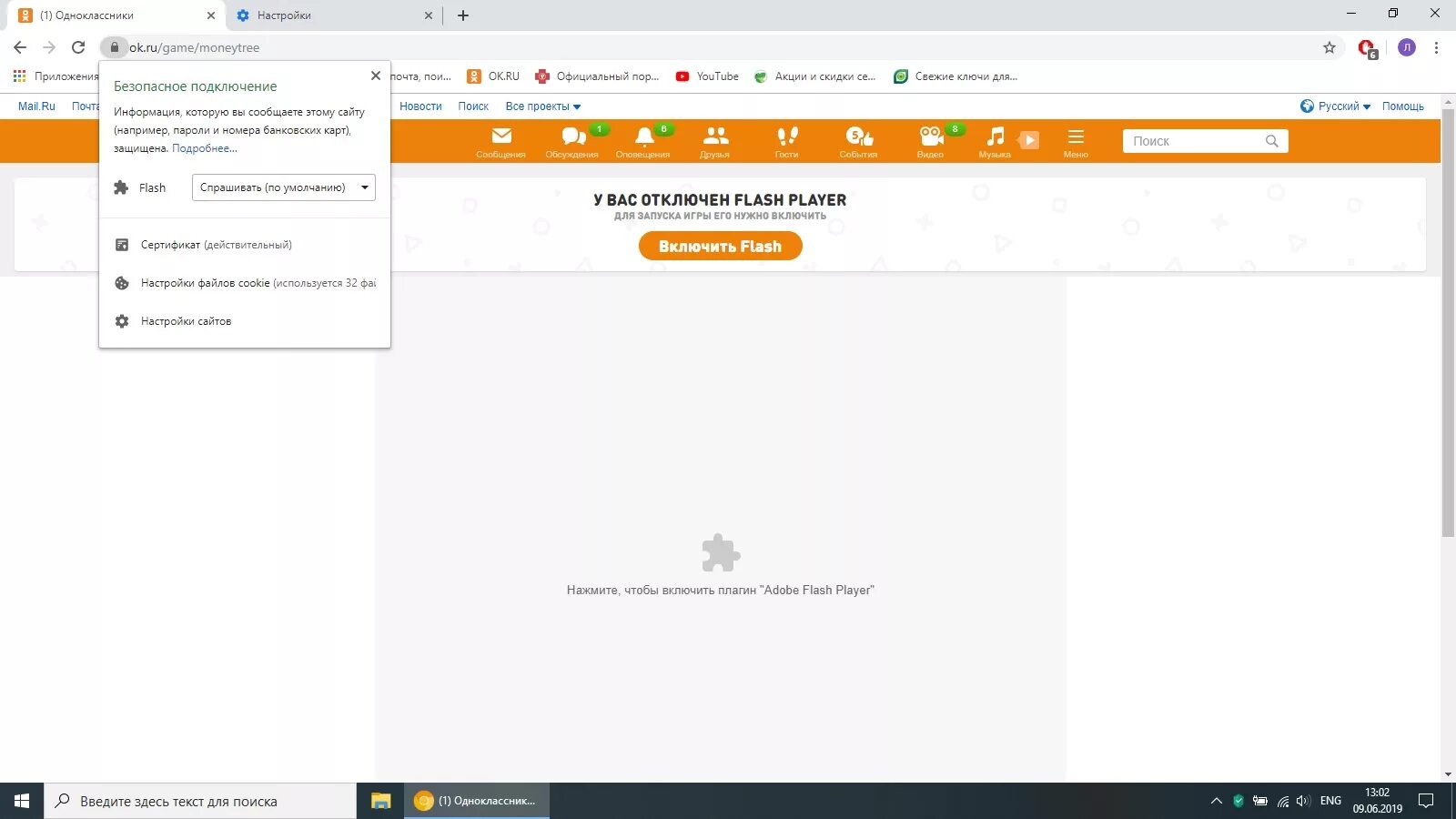Click the Одноклассники taskbar browser button
This screenshot has height=819, width=1456.
pos(477,801)
